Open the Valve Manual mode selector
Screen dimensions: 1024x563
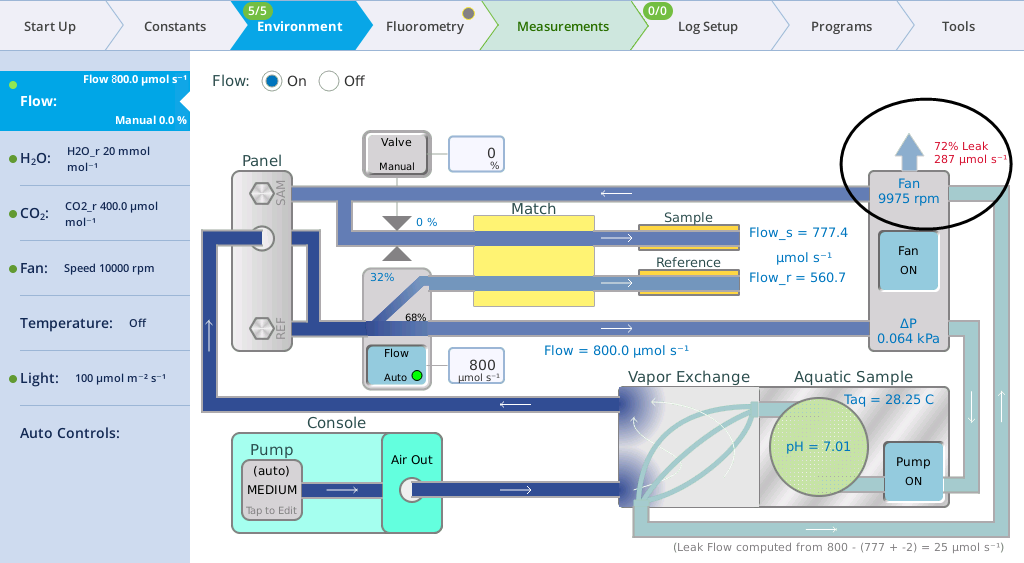pyautogui.click(x=396, y=153)
